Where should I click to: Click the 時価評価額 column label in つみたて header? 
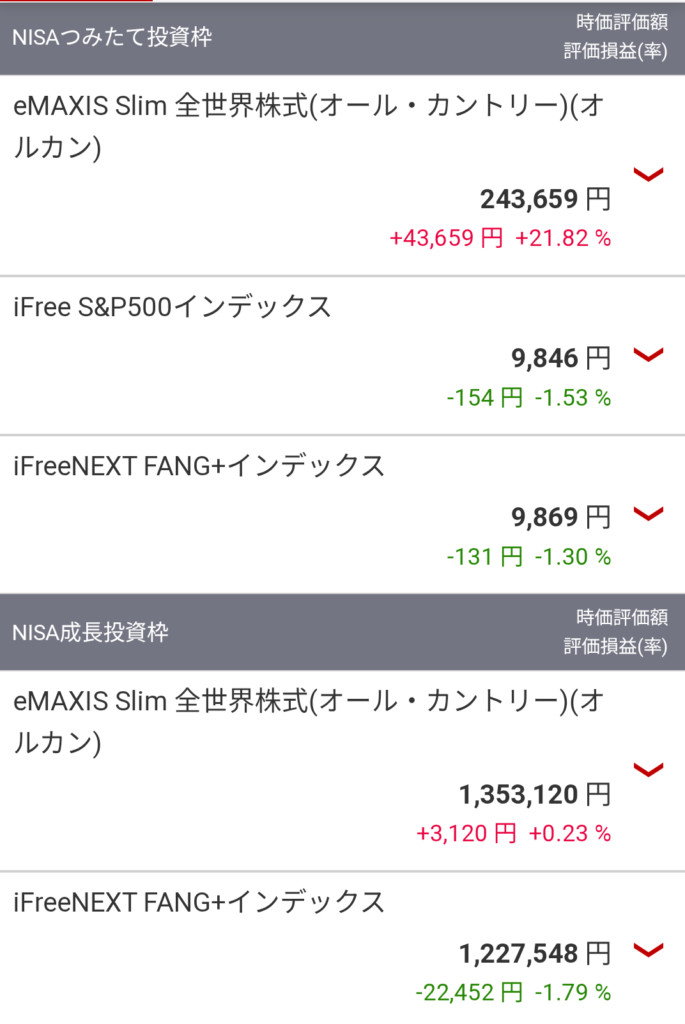[622, 23]
